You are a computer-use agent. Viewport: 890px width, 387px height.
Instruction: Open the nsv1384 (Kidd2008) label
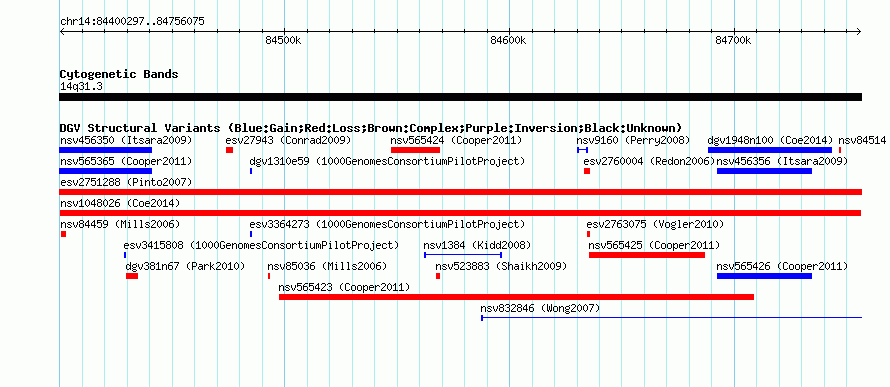coord(477,246)
